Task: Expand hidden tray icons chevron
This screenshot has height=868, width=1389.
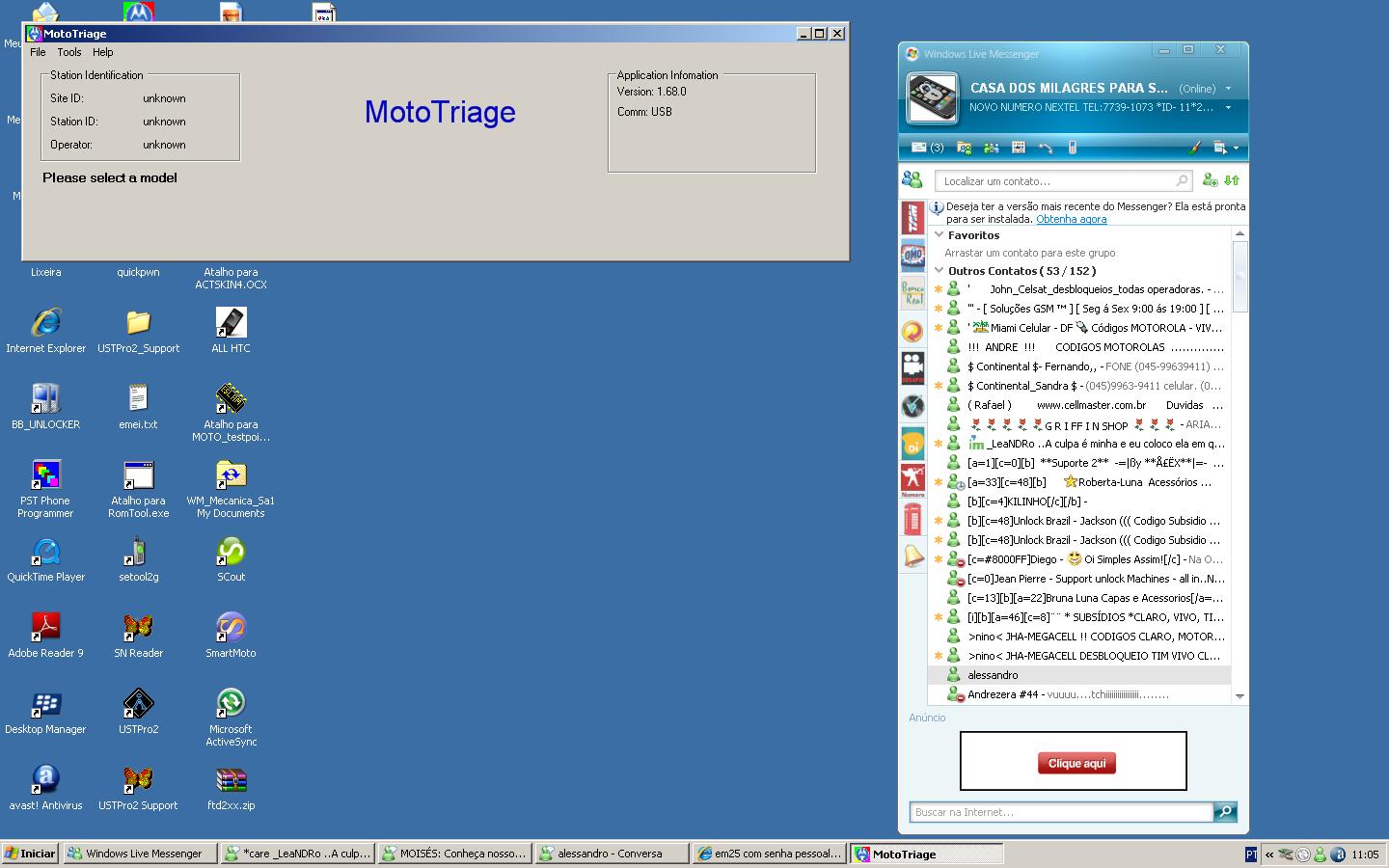Action: (1269, 854)
